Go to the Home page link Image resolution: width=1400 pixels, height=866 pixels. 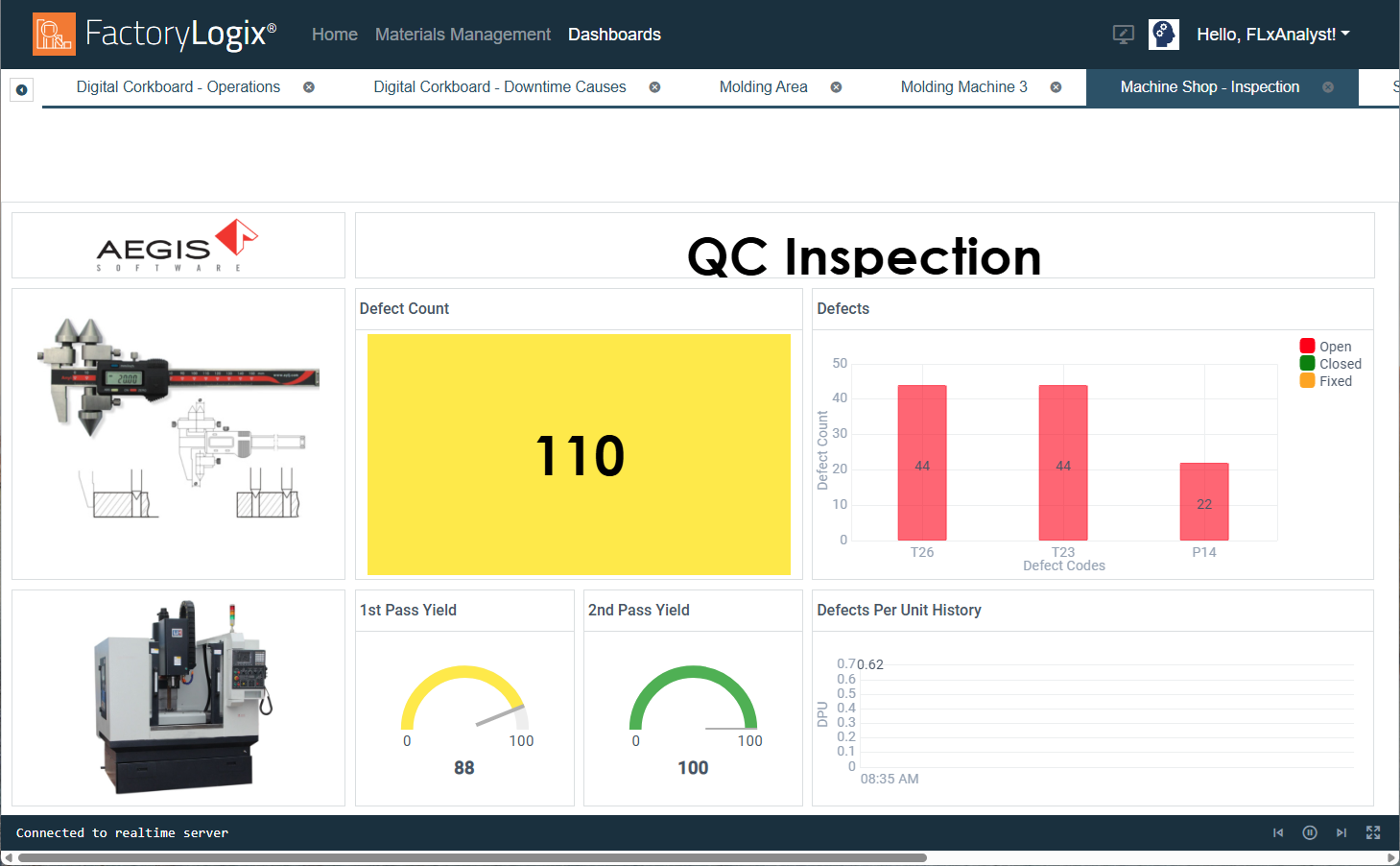tap(334, 35)
